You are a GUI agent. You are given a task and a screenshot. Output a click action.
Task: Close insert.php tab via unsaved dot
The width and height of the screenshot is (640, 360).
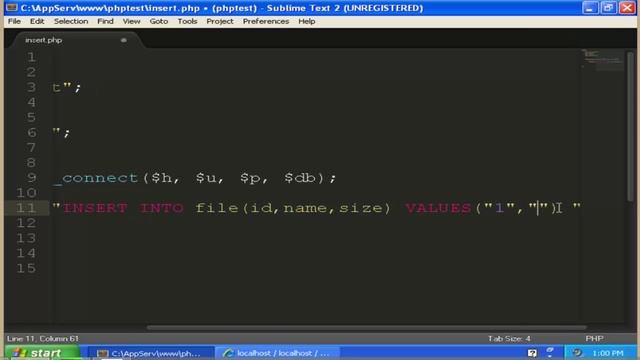(123, 40)
